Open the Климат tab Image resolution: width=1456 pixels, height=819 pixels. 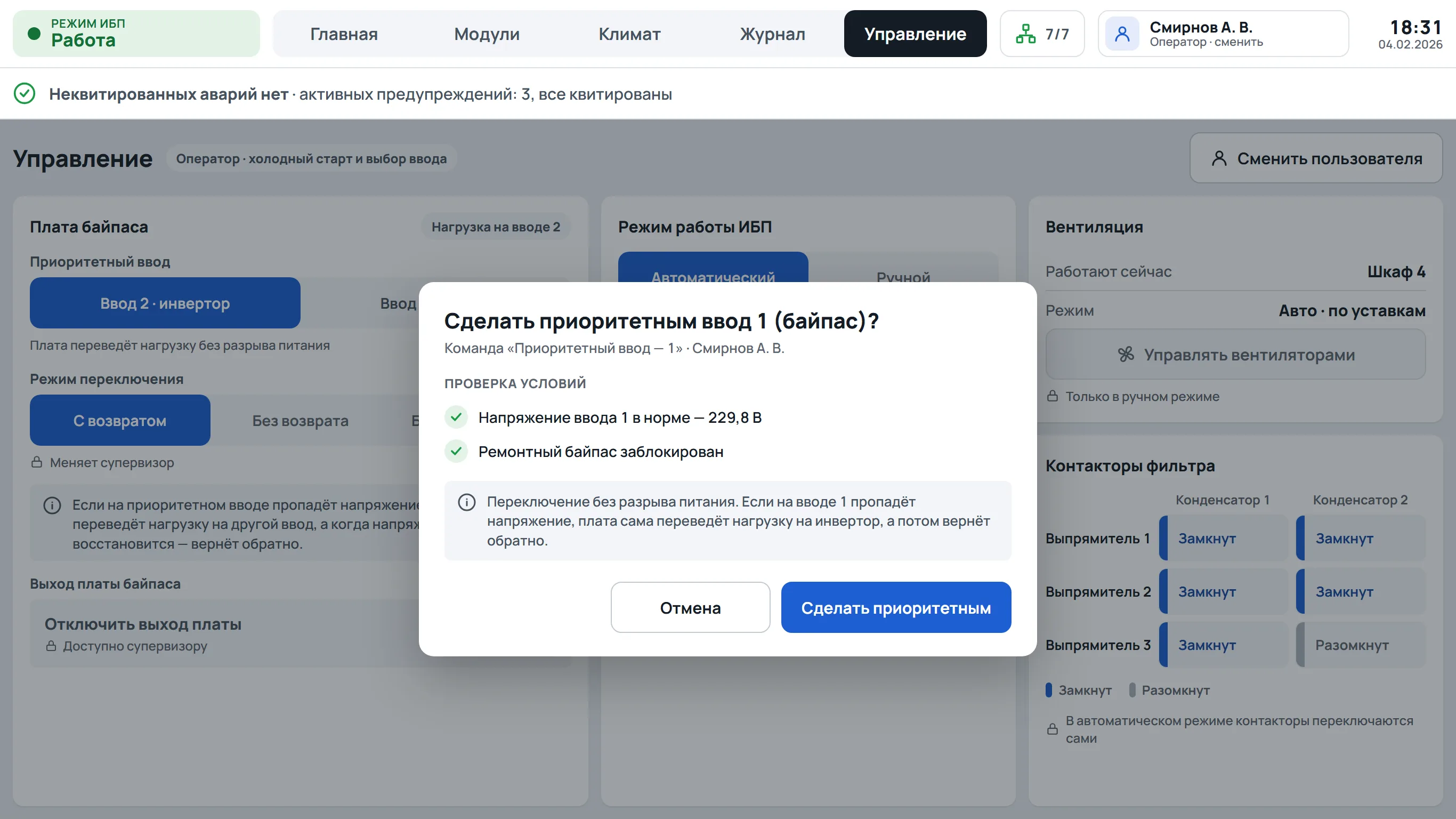629,34
